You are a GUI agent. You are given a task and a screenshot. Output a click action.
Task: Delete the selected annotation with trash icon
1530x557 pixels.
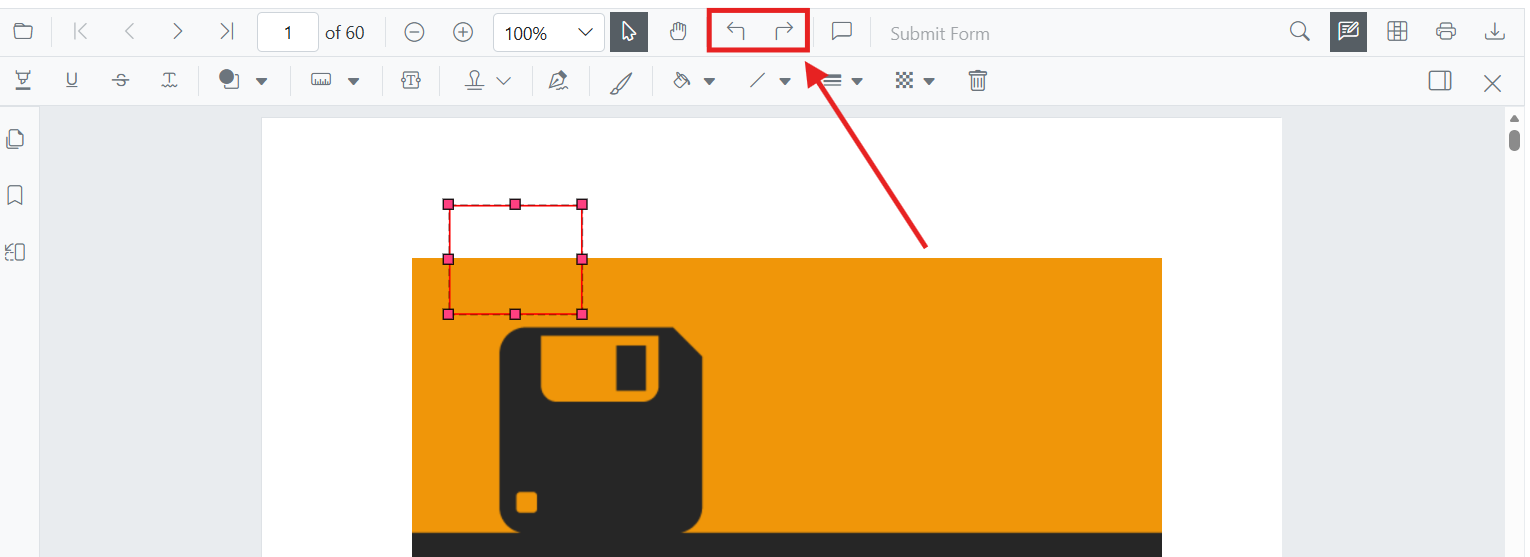pyautogui.click(x=978, y=81)
